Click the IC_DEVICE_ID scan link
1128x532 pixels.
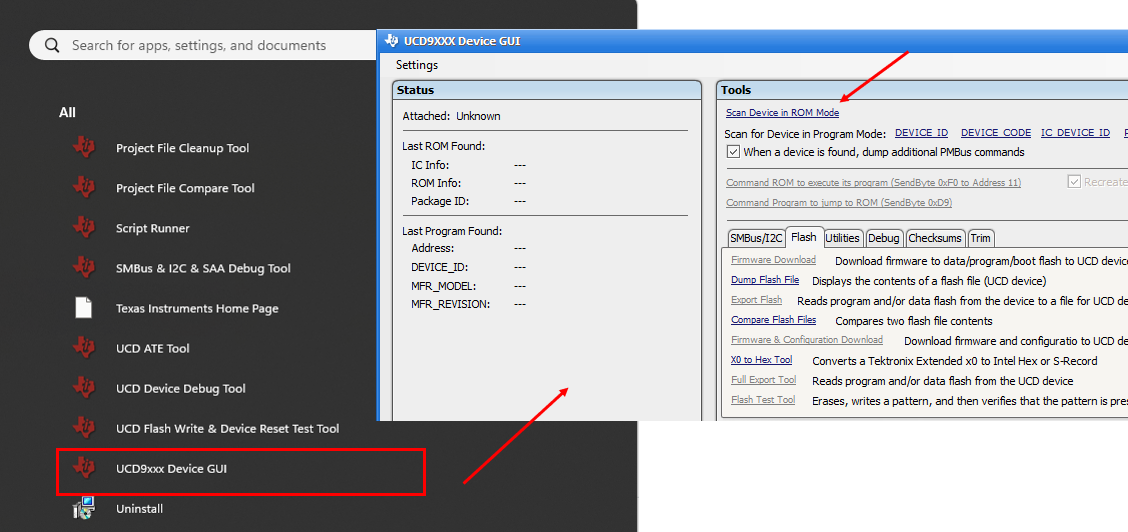click(1075, 133)
